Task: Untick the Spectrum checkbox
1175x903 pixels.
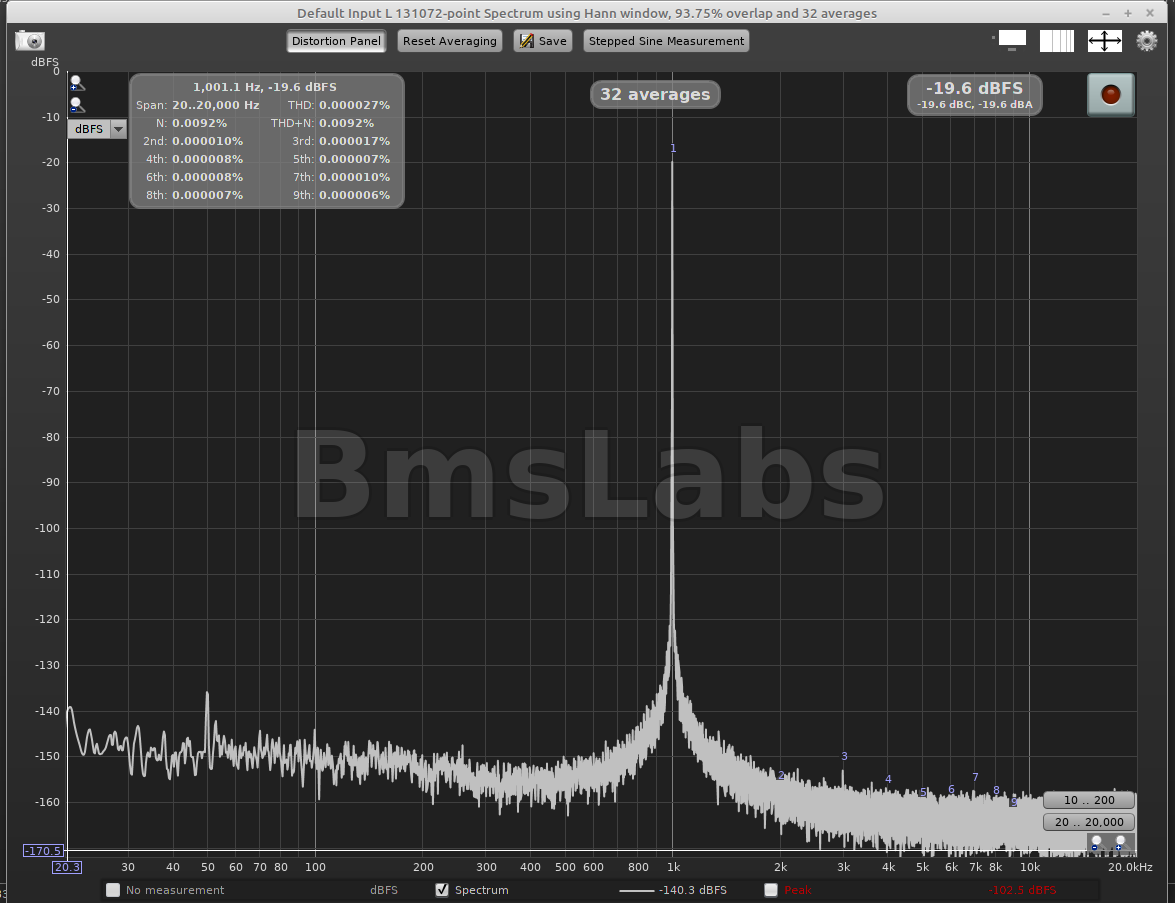Action: point(442,890)
